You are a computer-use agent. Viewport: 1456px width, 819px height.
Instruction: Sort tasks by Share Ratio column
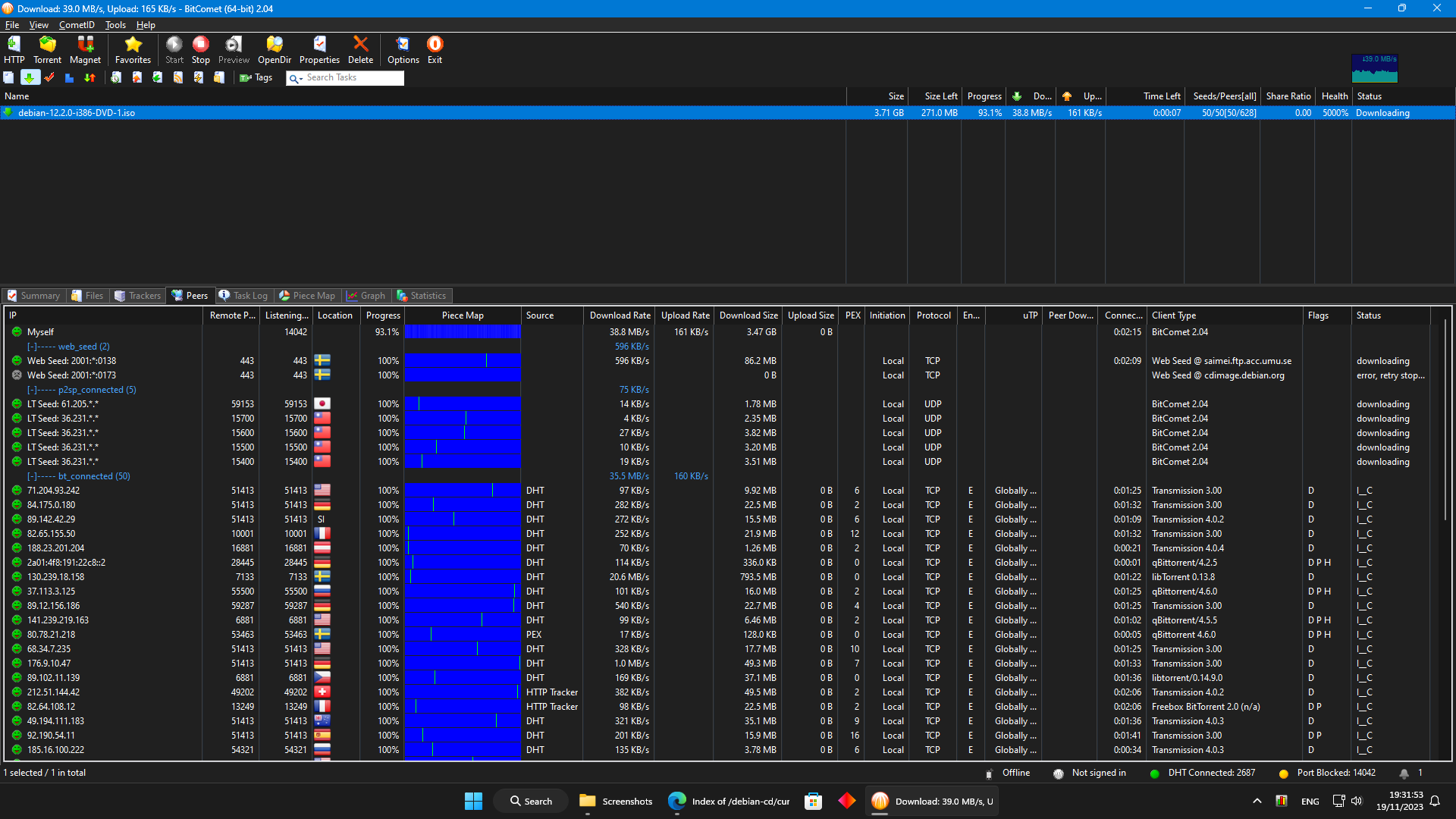click(x=1288, y=96)
